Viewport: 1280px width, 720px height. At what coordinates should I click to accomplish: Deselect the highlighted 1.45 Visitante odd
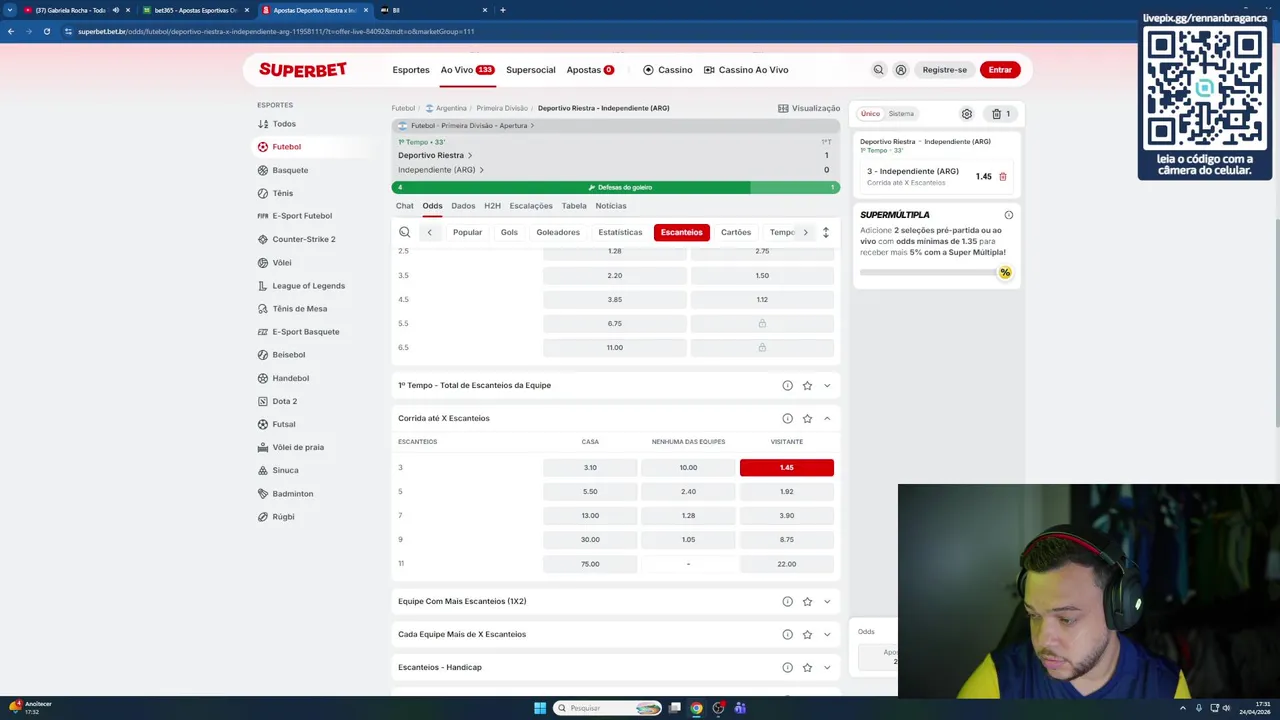787,468
